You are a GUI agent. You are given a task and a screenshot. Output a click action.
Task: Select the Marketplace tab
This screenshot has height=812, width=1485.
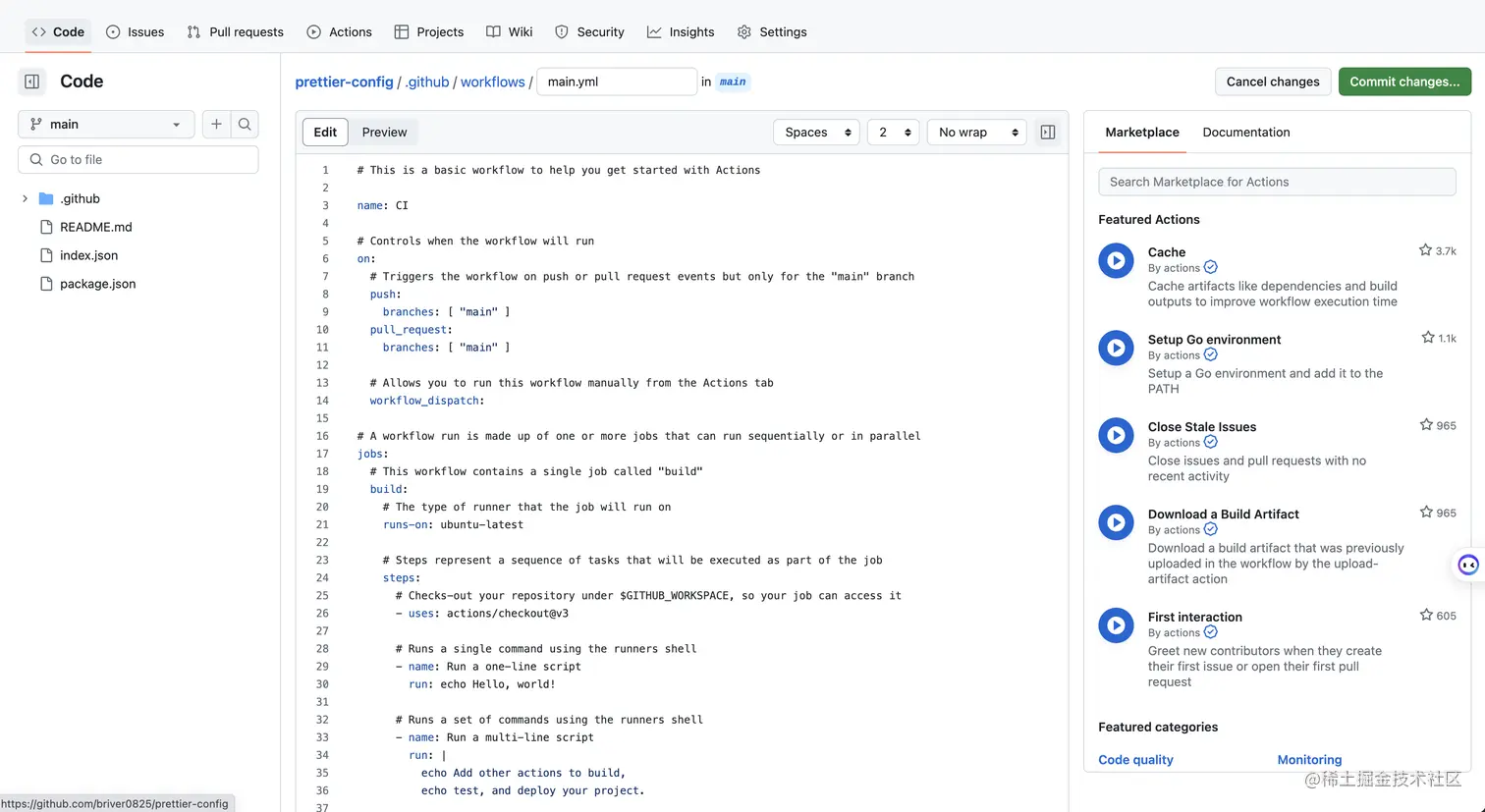(1142, 133)
